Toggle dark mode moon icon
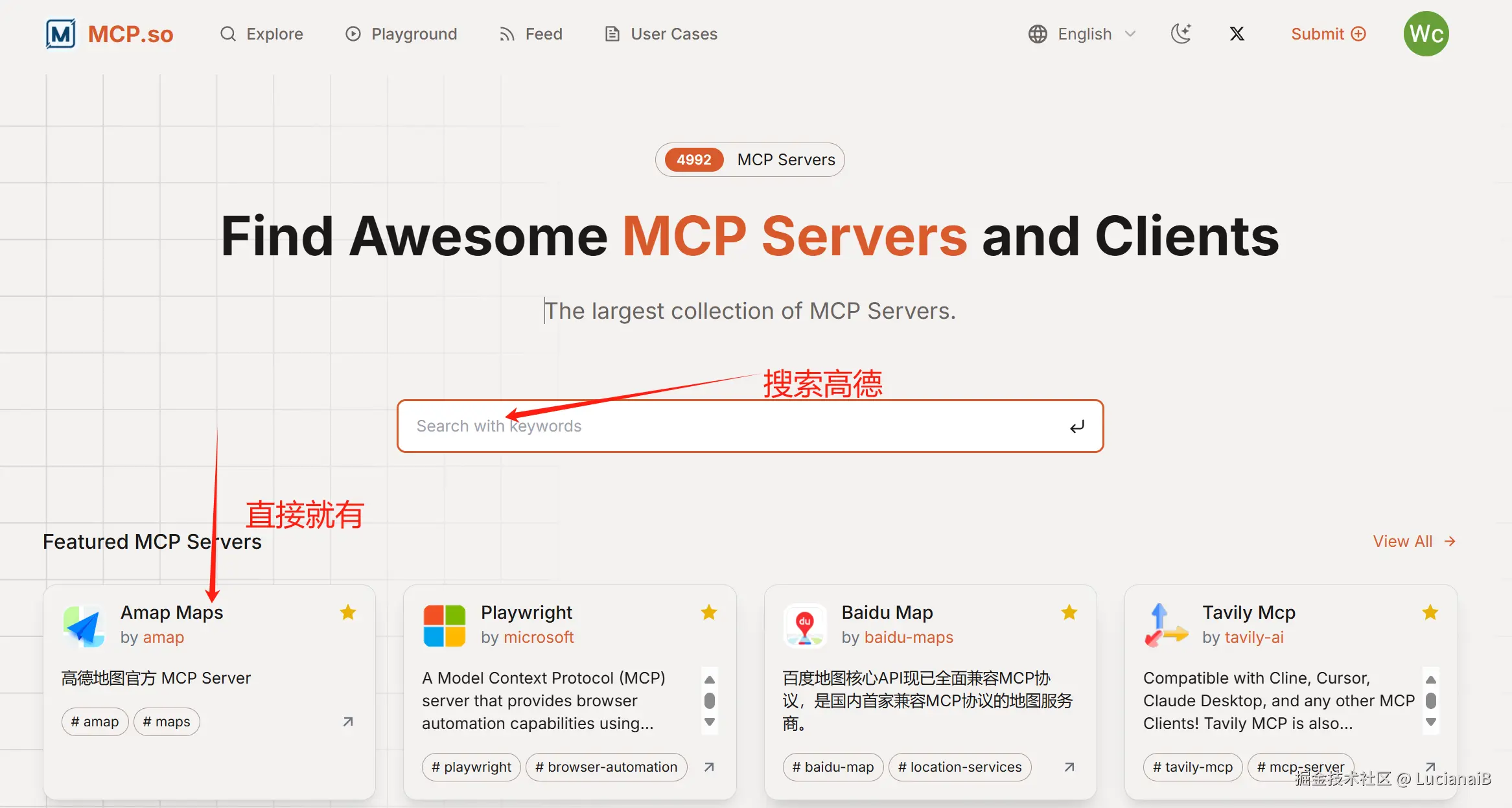 (1181, 34)
